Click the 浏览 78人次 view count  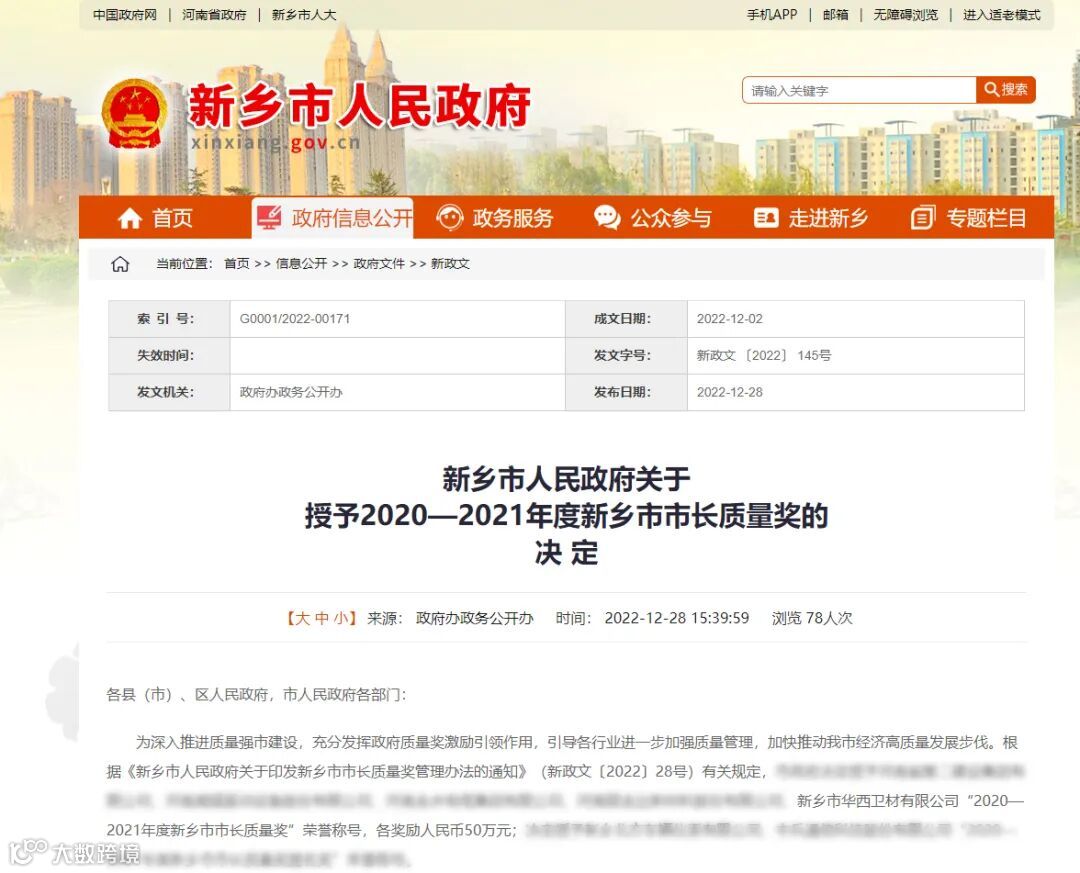coord(812,618)
